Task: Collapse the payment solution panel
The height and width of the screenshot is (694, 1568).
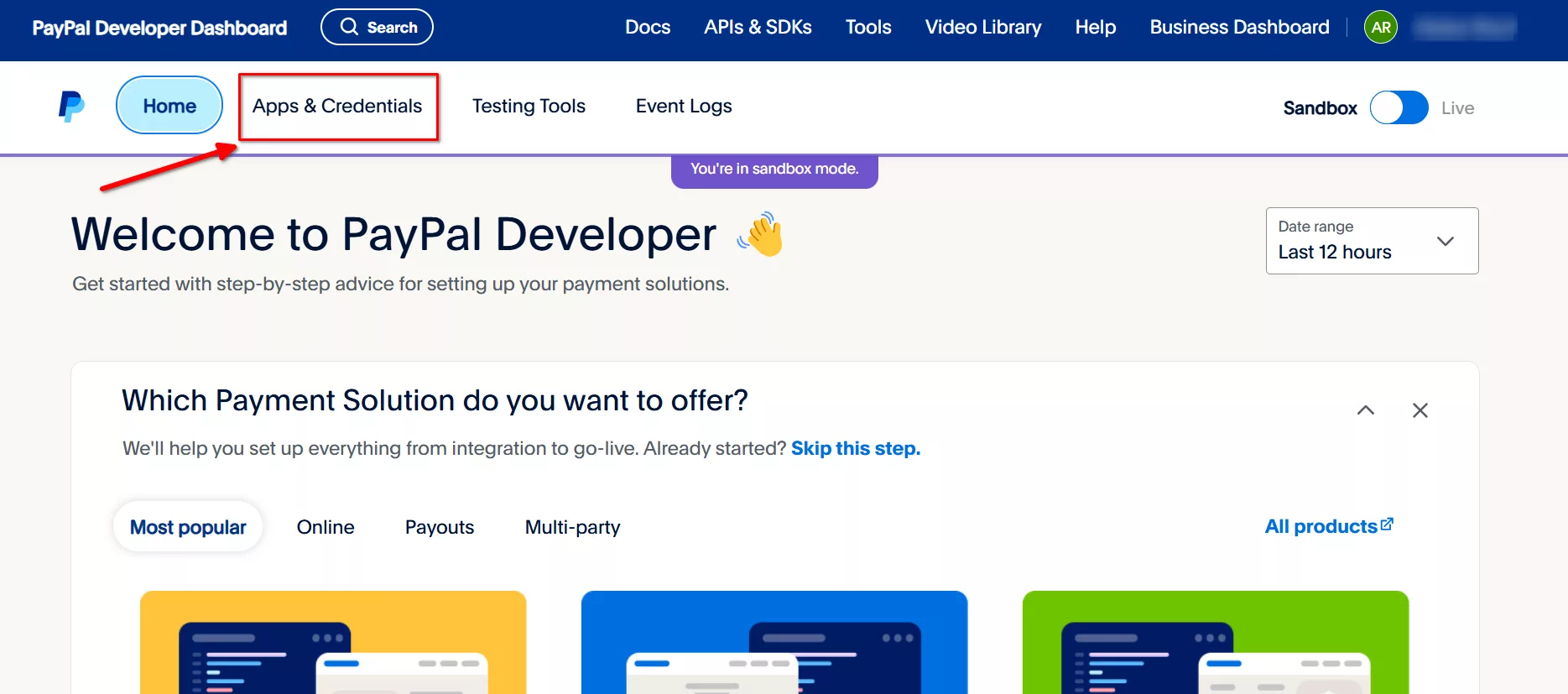Action: pos(1365,410)
